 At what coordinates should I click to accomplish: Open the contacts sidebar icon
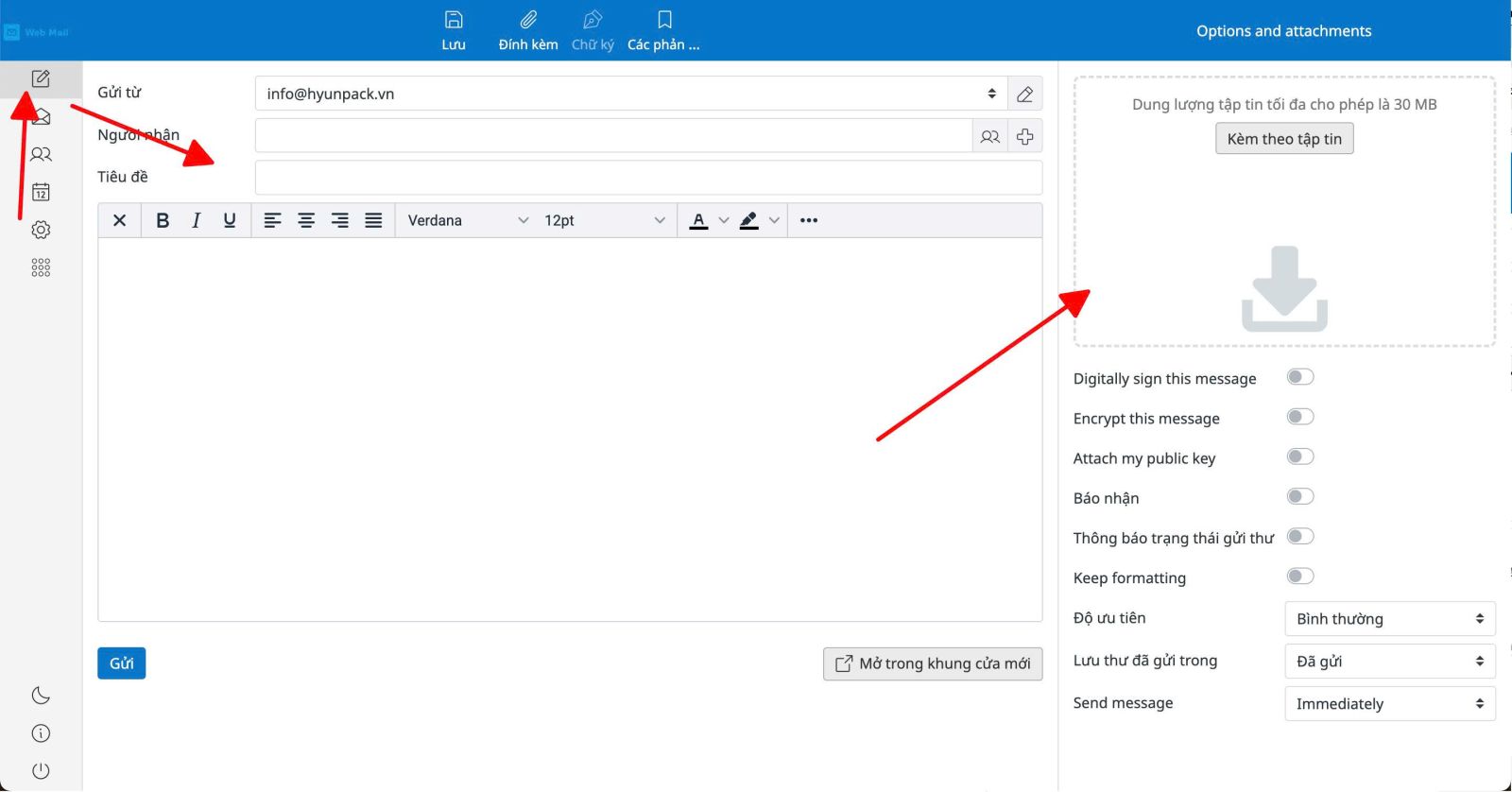tap(41, 154)
